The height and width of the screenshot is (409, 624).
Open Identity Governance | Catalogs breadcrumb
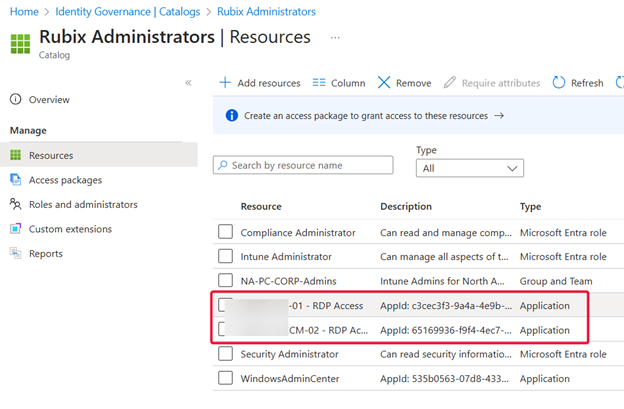pos(128,12)
